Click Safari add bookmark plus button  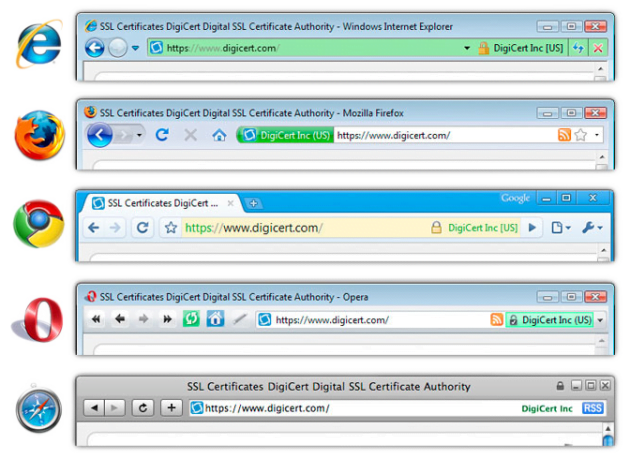[x=172, y=408]
